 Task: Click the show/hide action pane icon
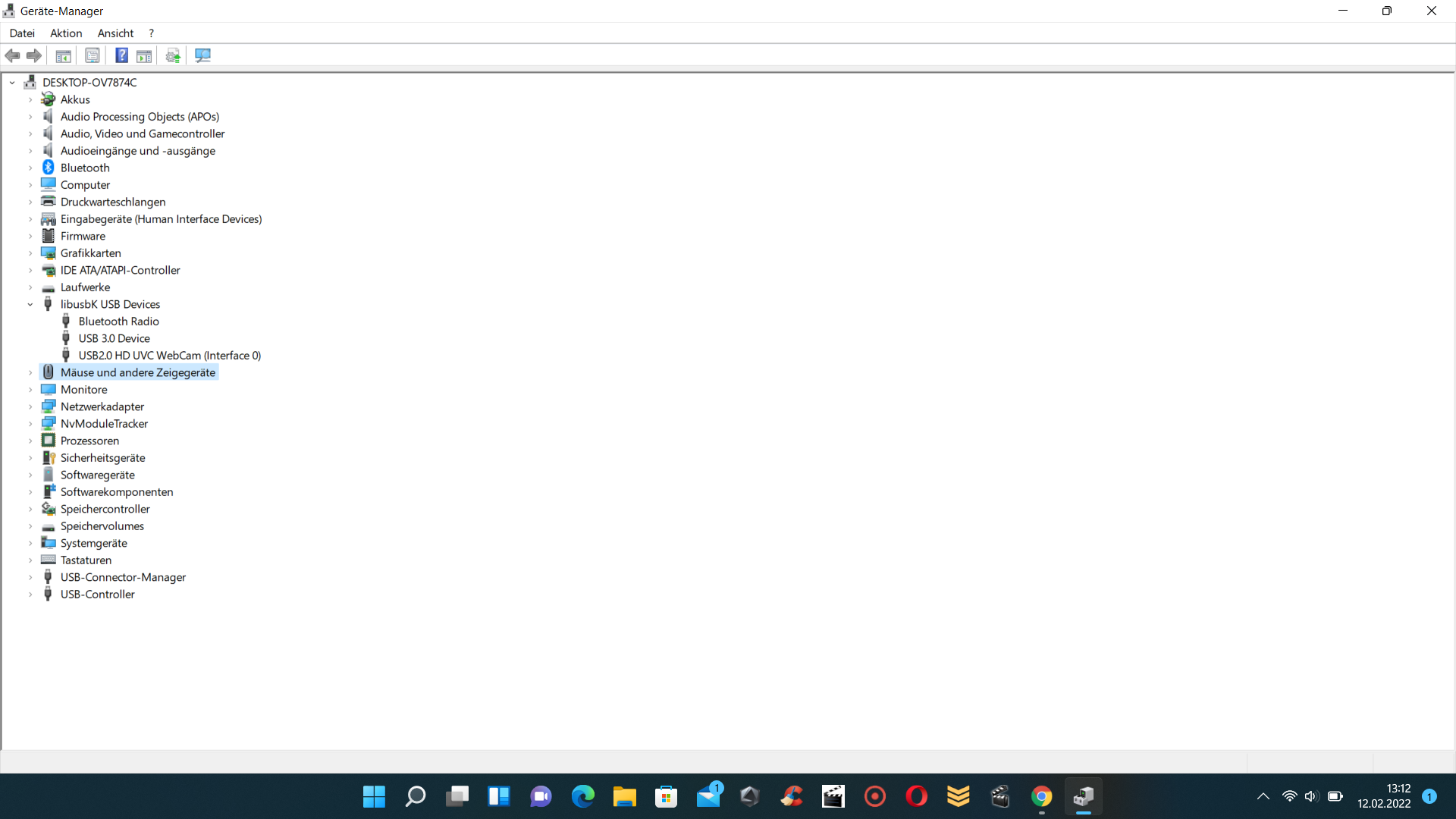point(144,55)
